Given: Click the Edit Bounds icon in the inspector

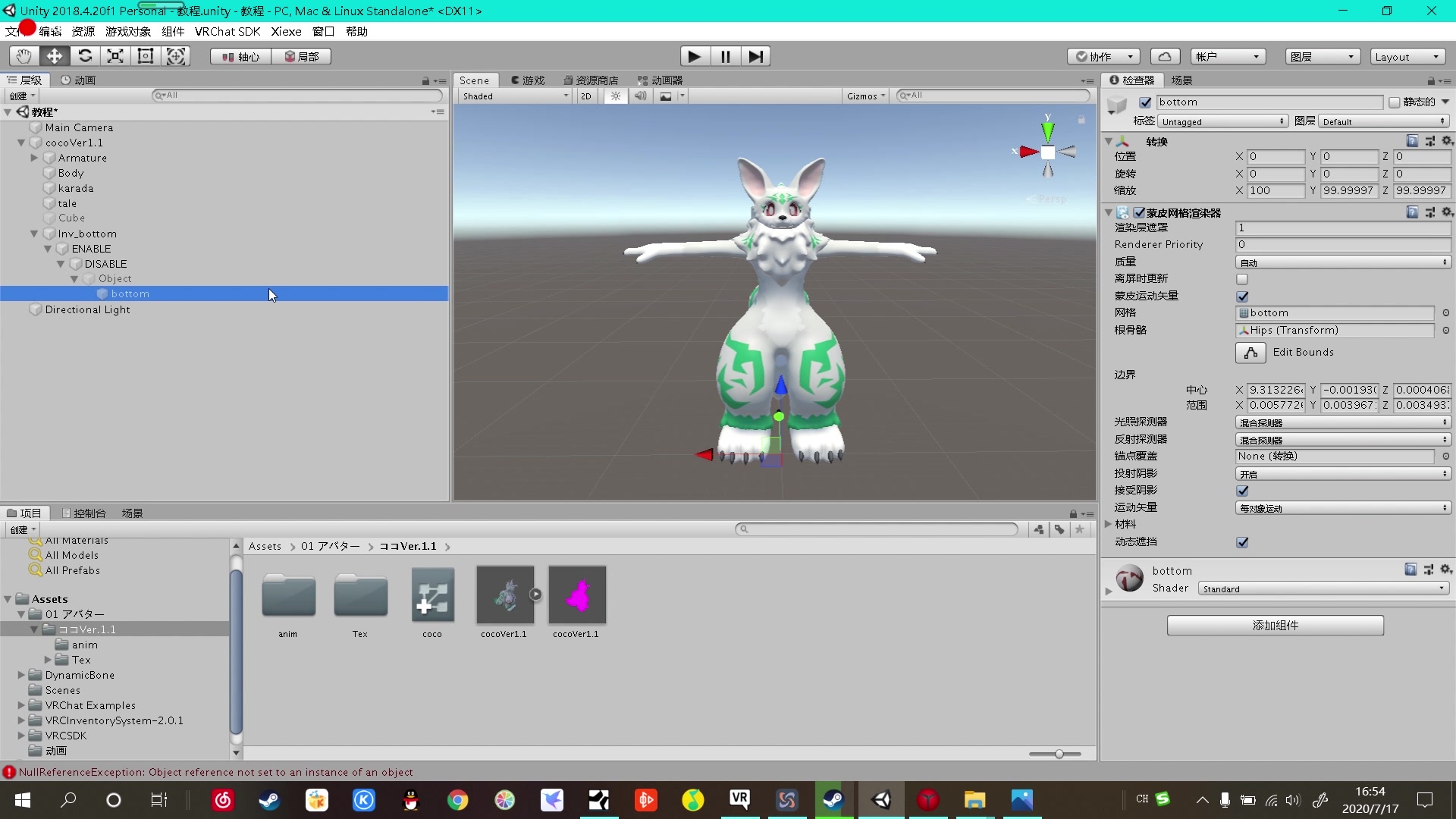Looking at the screenshot, I should pos(1250,353).
